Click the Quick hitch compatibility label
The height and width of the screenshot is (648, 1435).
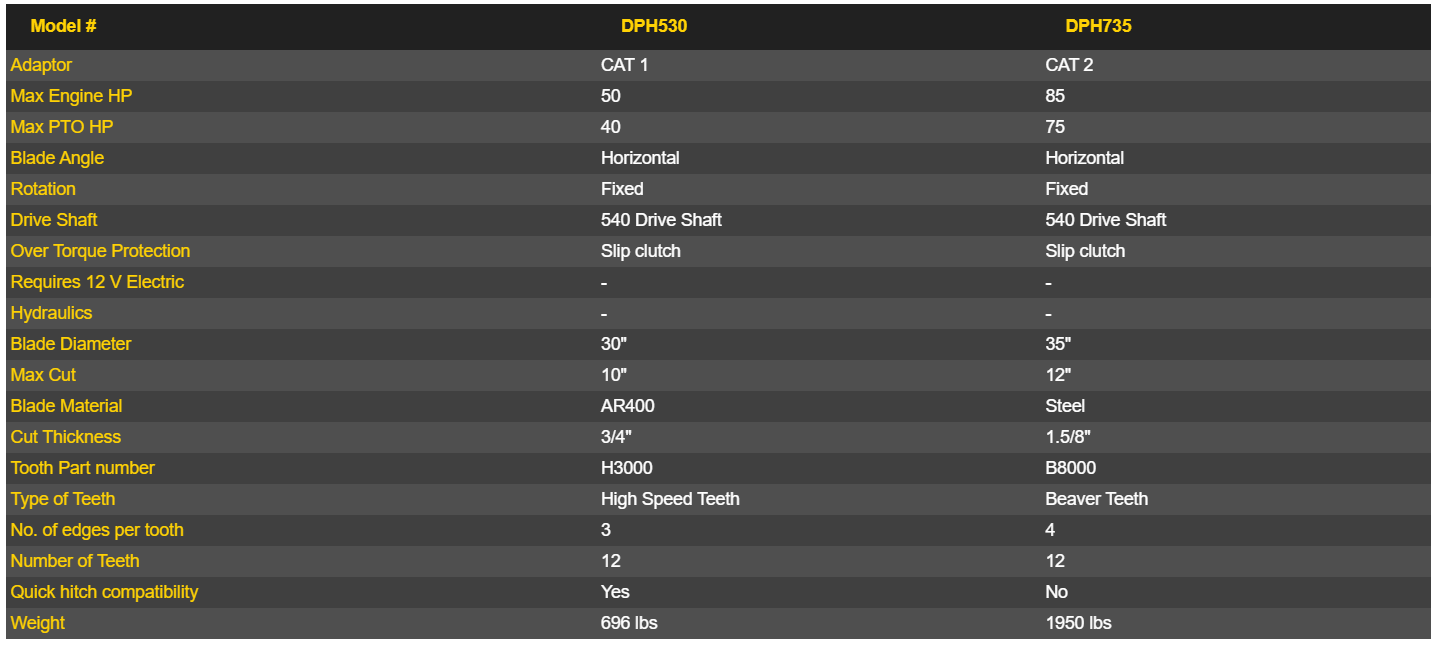(104, 592)
